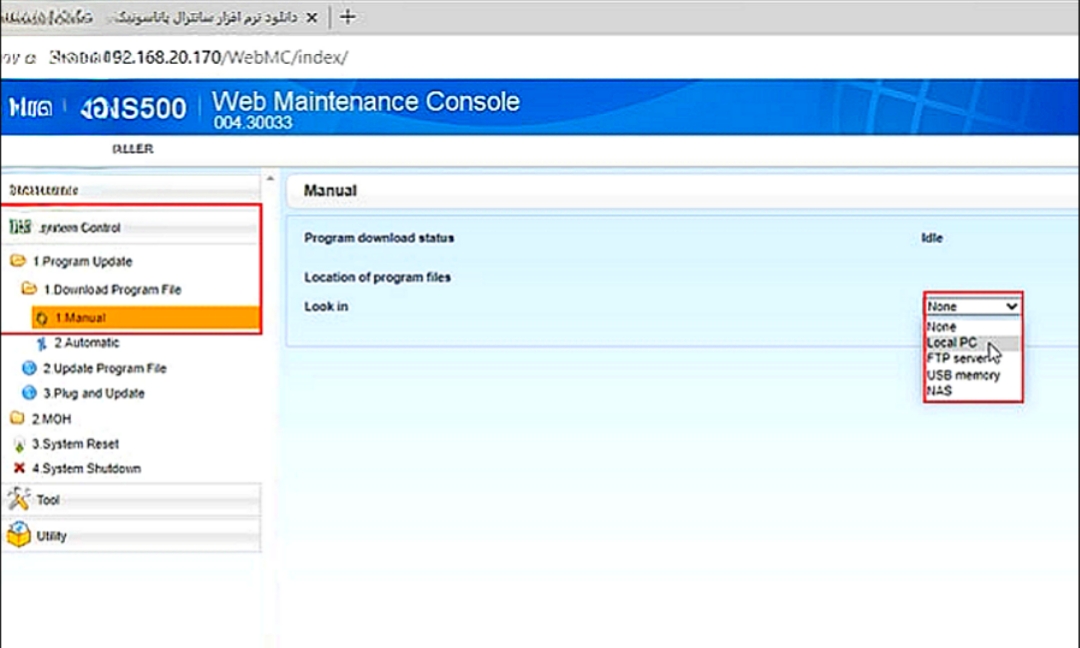Pick USB memory option in the list

(x=962, y=375)
